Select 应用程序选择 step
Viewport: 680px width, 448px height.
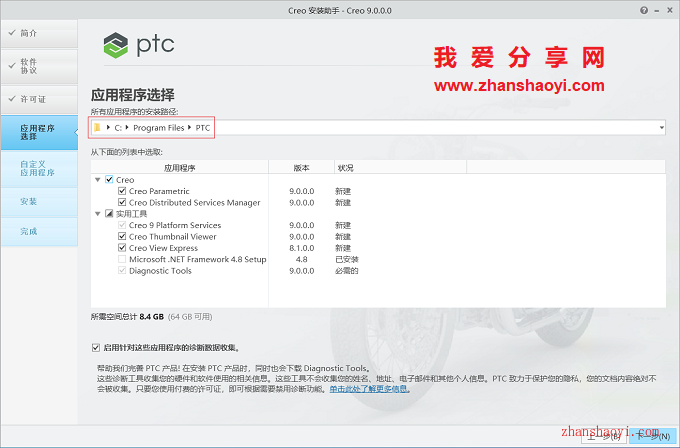39,132
